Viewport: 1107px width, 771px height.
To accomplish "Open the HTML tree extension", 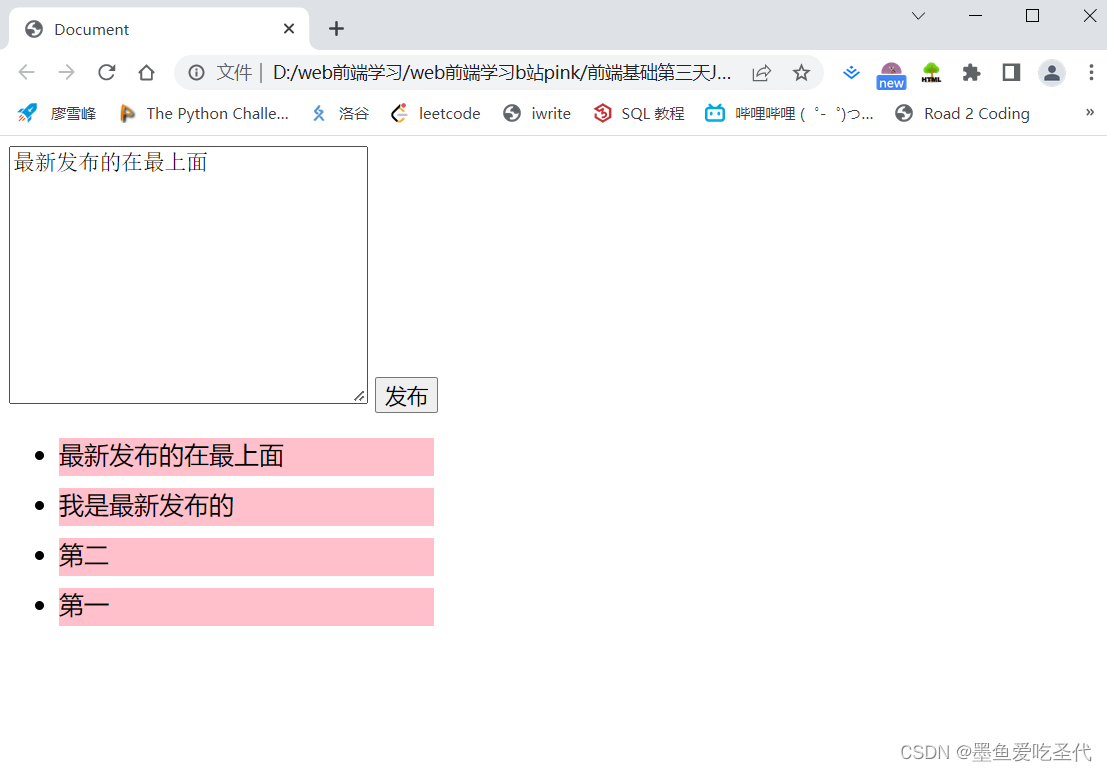I will point(931,72).
